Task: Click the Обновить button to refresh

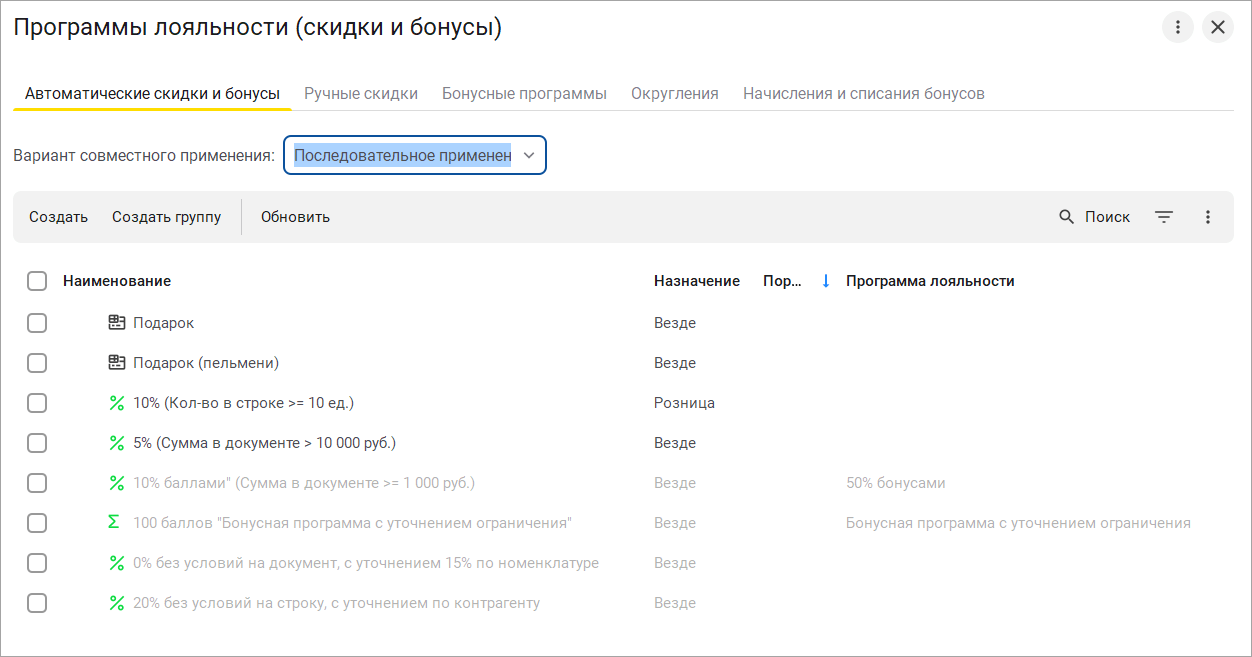Action: point(295,217)
